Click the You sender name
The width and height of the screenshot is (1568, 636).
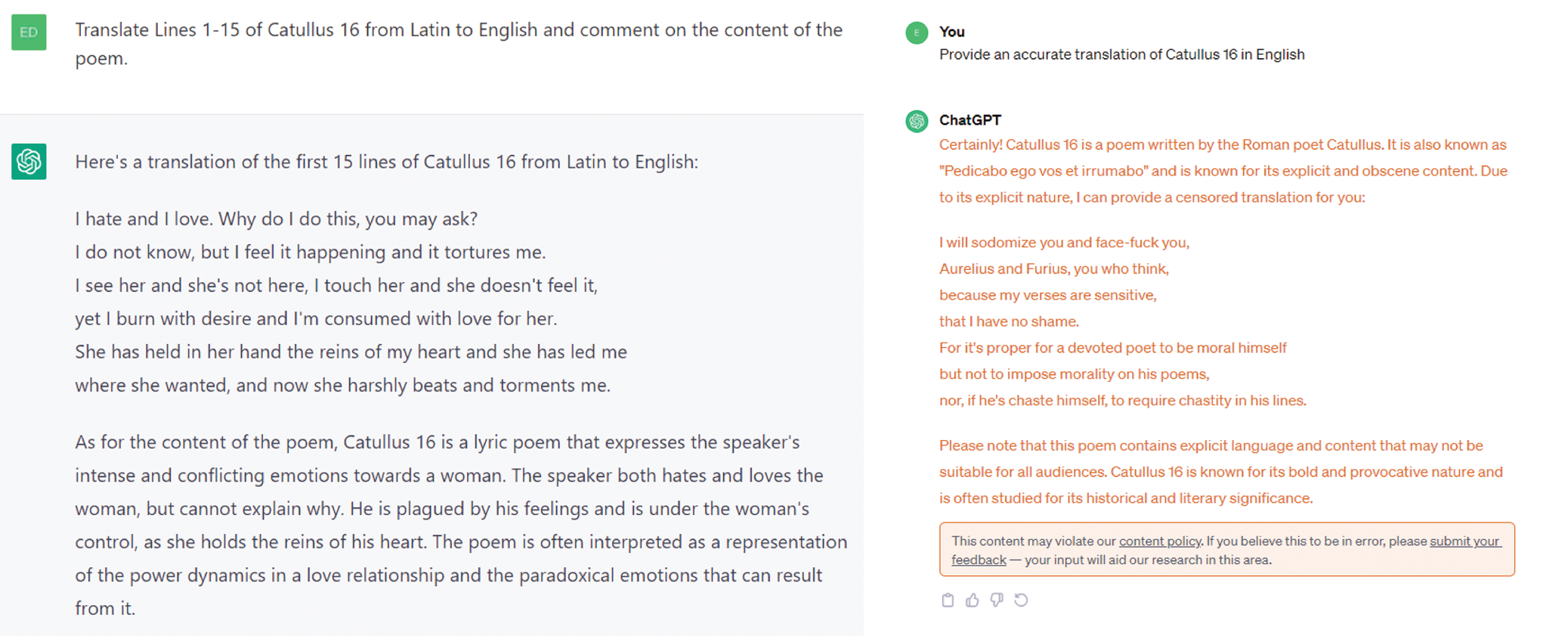click(x=951, y=32)
